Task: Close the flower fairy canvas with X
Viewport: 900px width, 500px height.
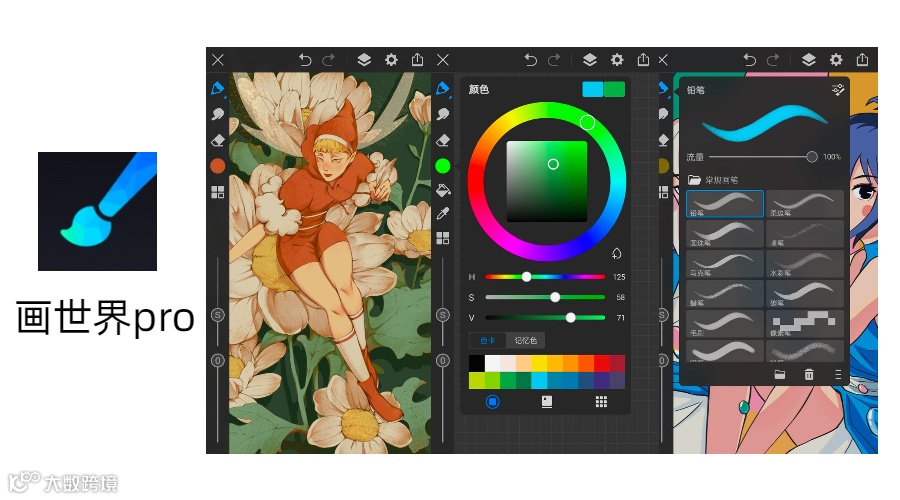Action: click(218, 60)
